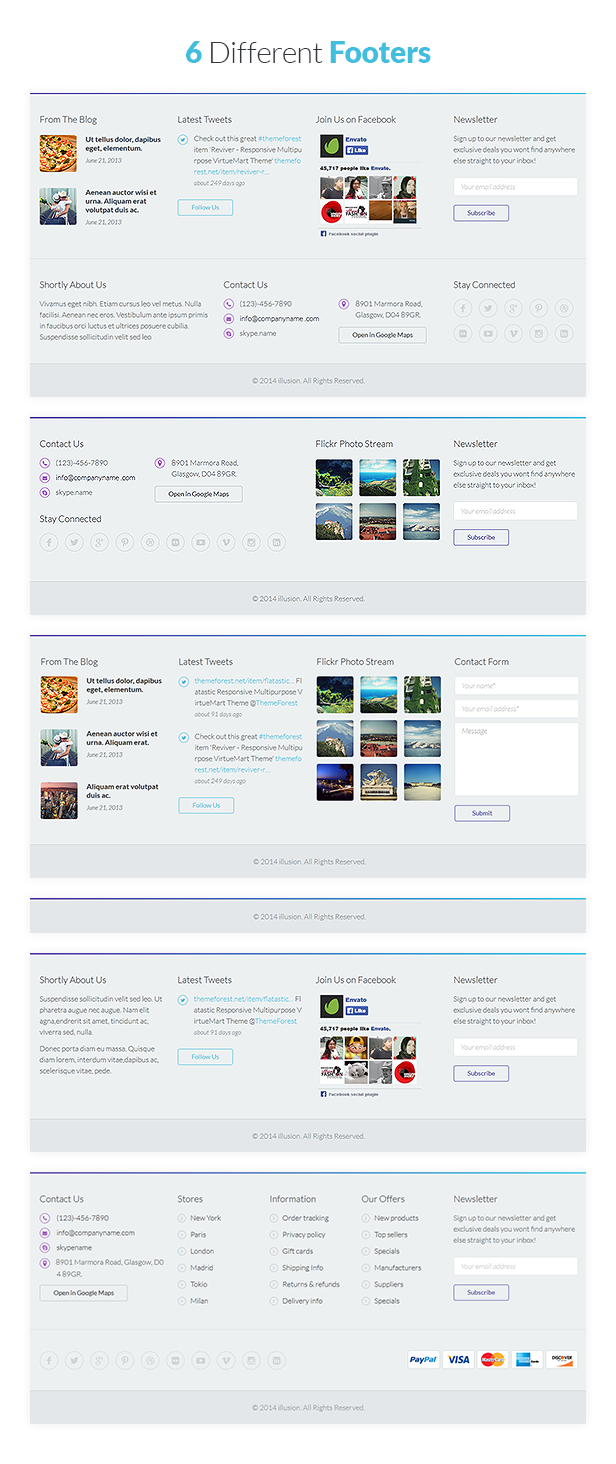616x1464 pixels.
Task: Click Pinterest icon in row beside payment logos
Action: point(125,1360)
